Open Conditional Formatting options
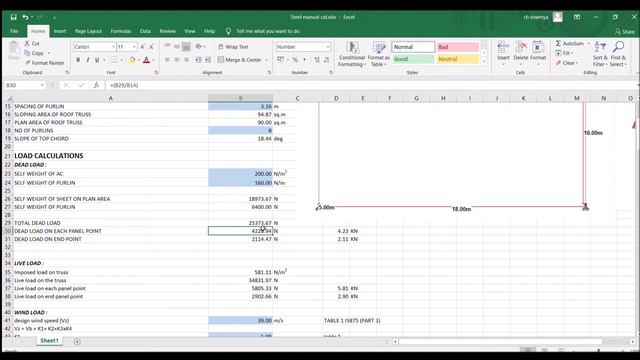This screenshot has height=360, width=640. pos(351,54)
